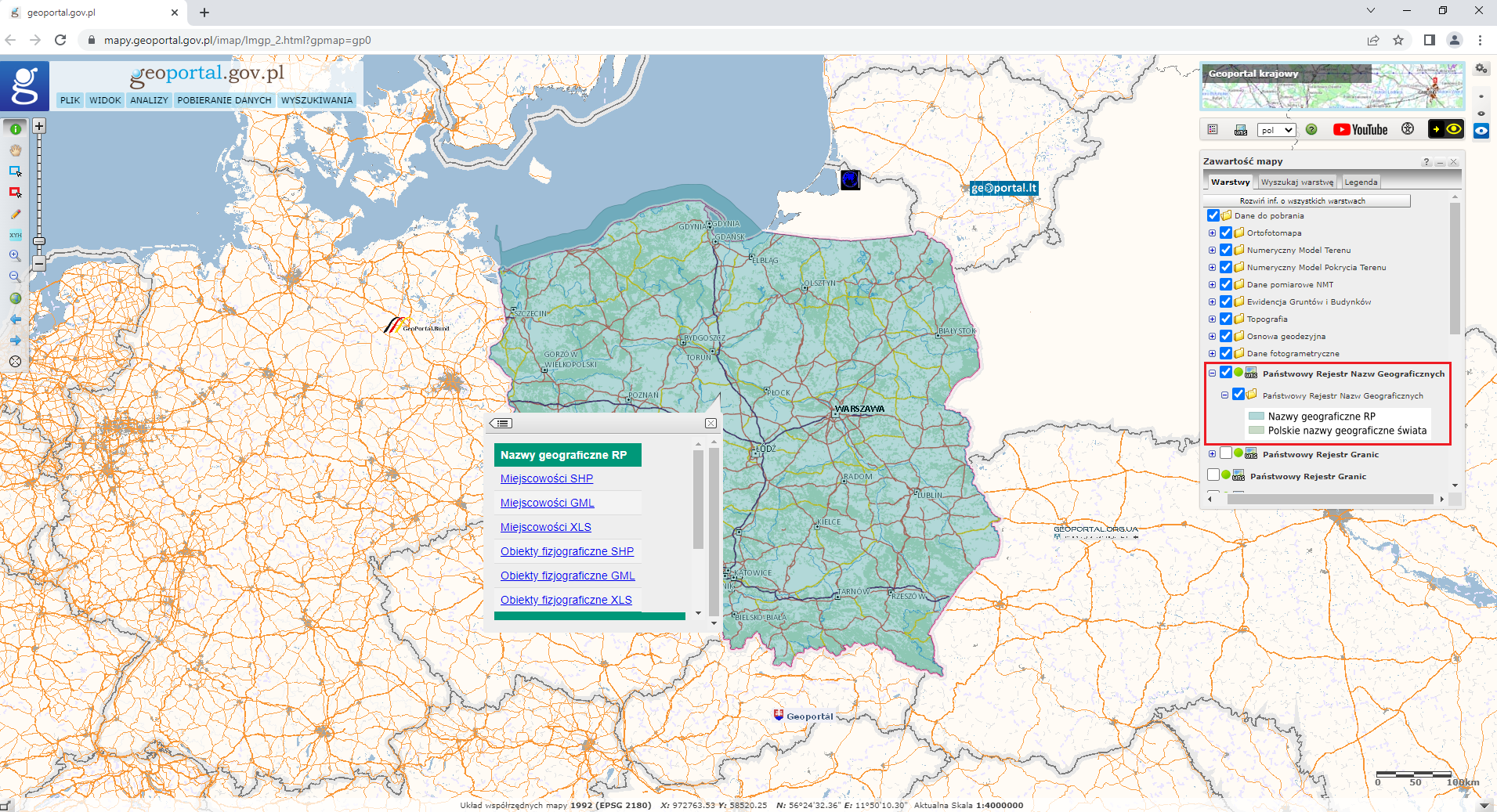Open the WMS layer adding icon

pos(1241,130)
